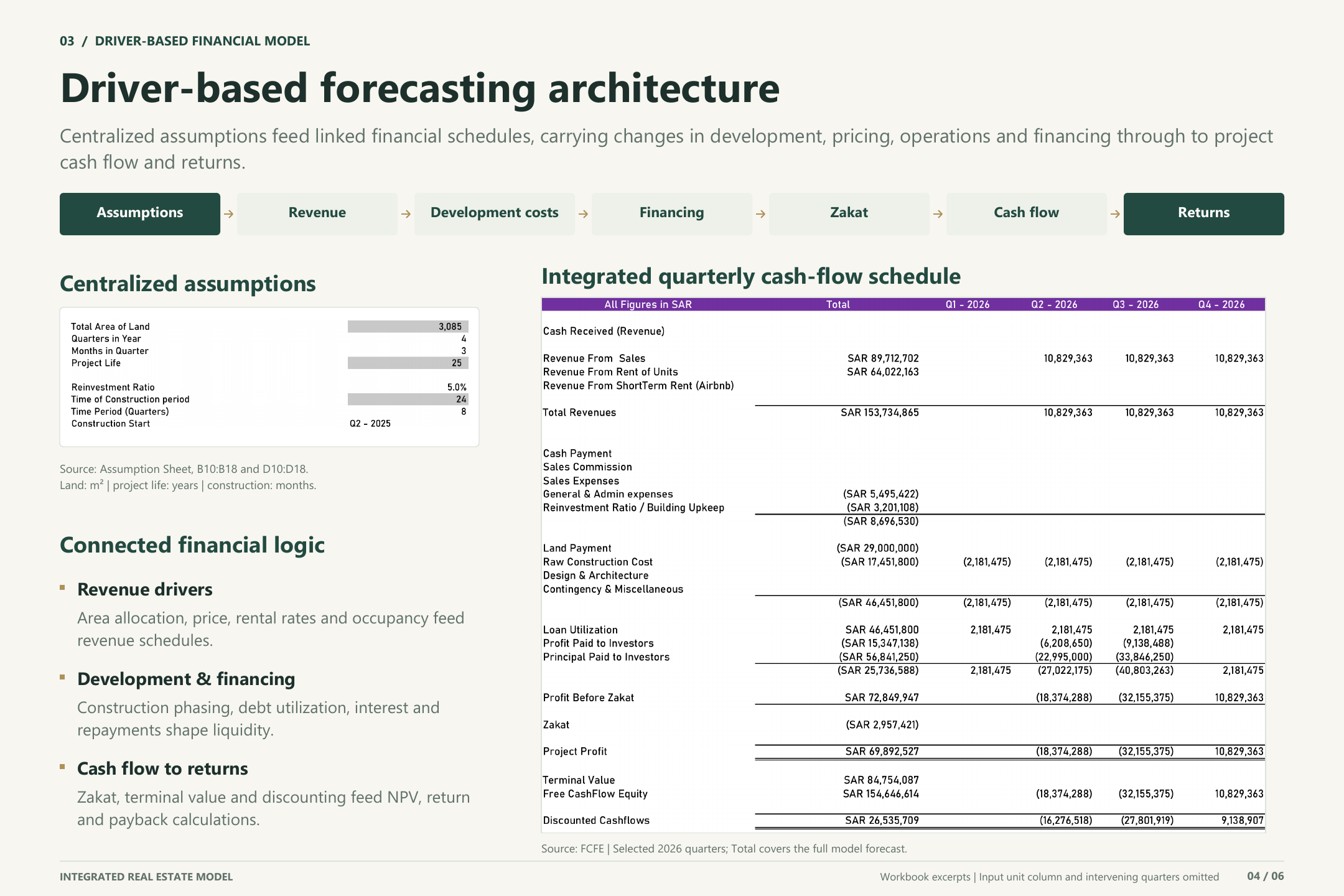Click the Integrated quarterly cash-flow schedule title
The width and height of the screenshot is (1344, 896).
pos(751,276)
